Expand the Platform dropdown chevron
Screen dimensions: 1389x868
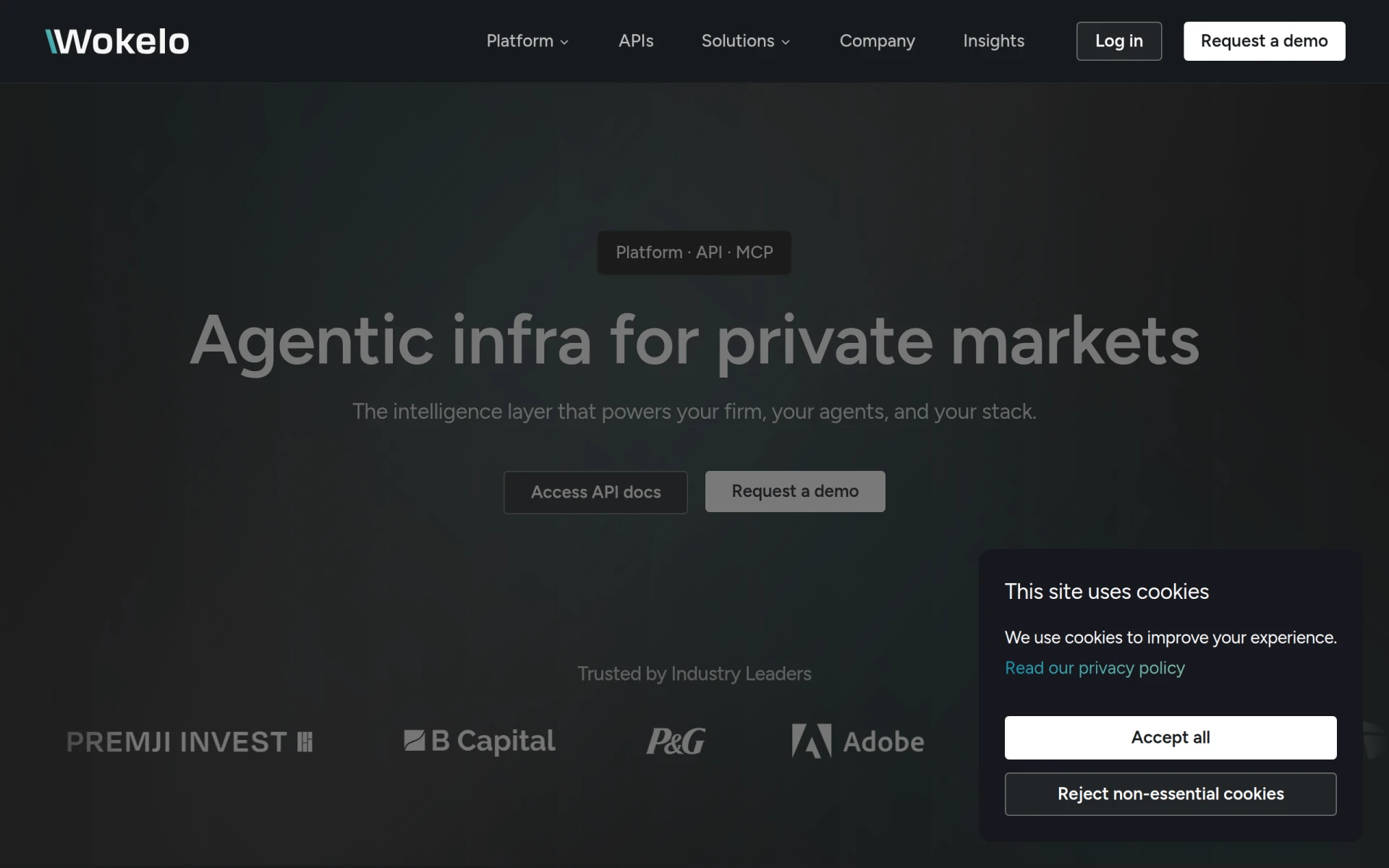(x=564, y=42)
